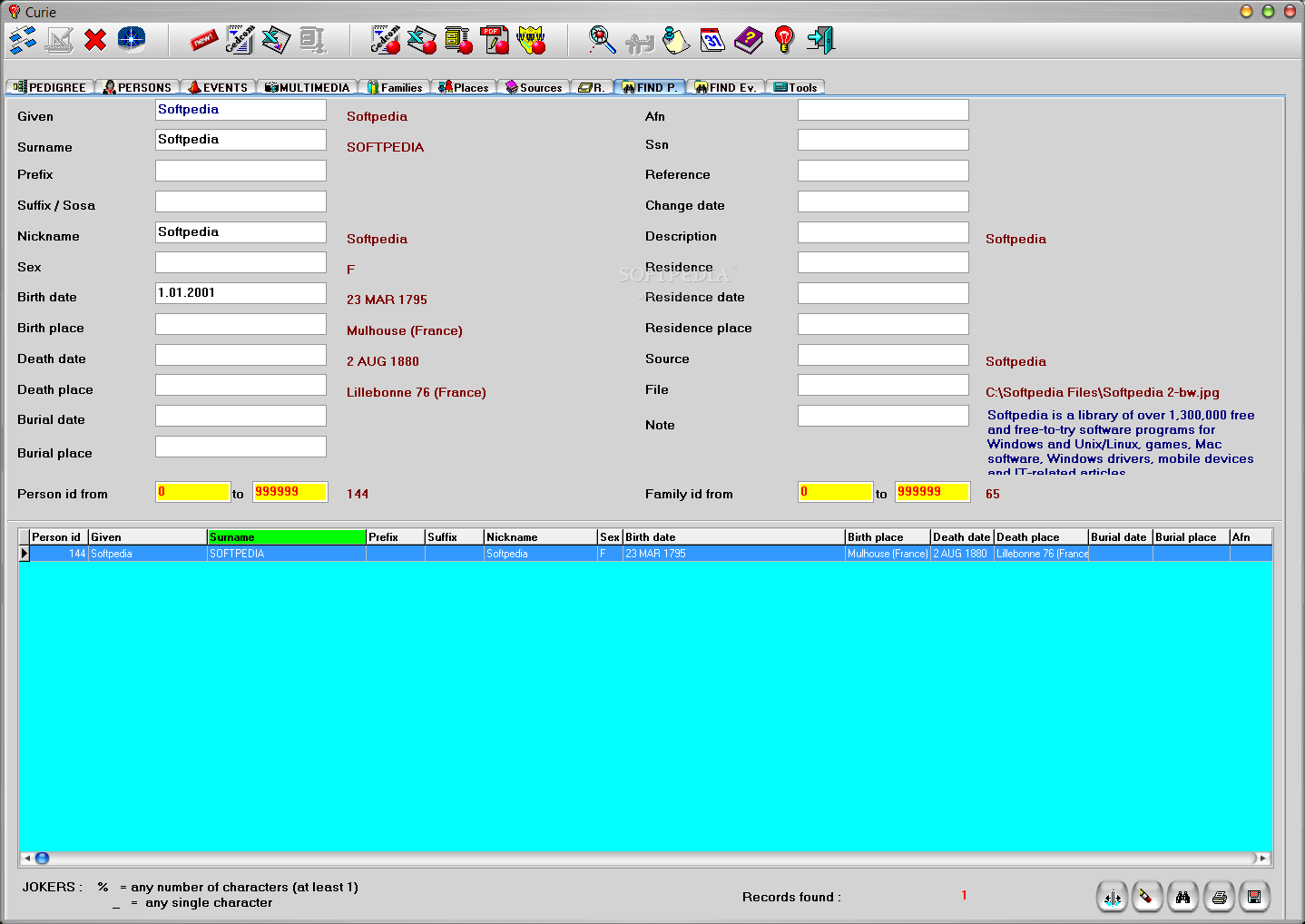
Task: Click the magnifying glass search toolbar icon
Action: (603, 40)
